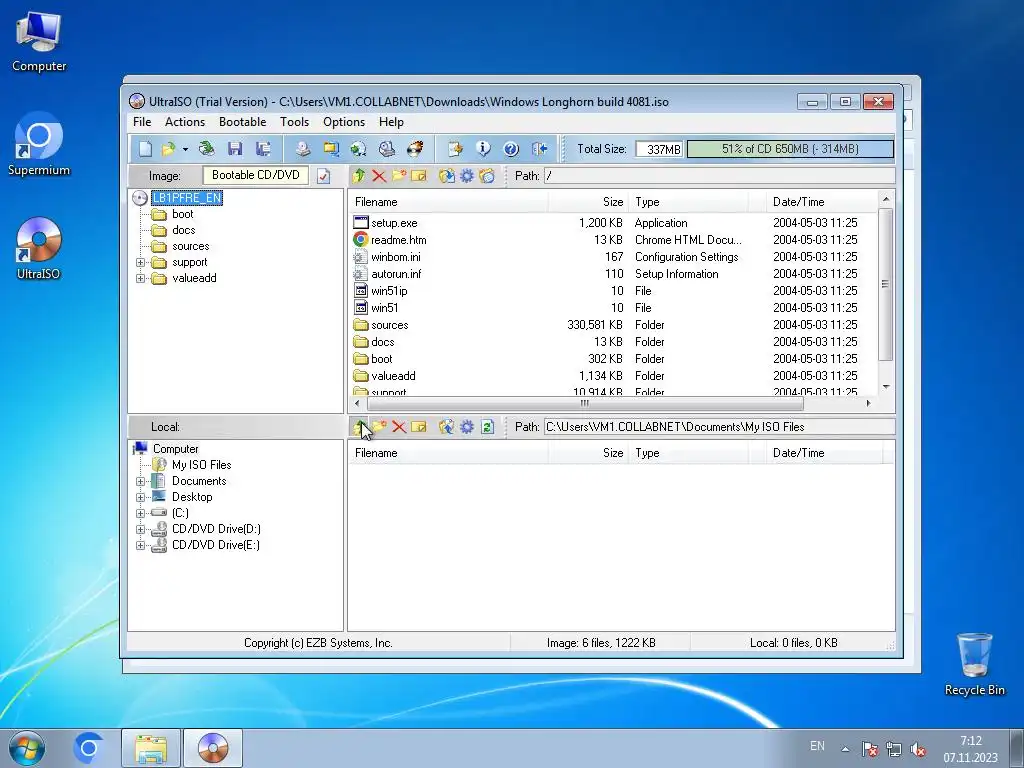
Task: Click the Rename icon in Local toolbar
Action: tap(419, 427)
